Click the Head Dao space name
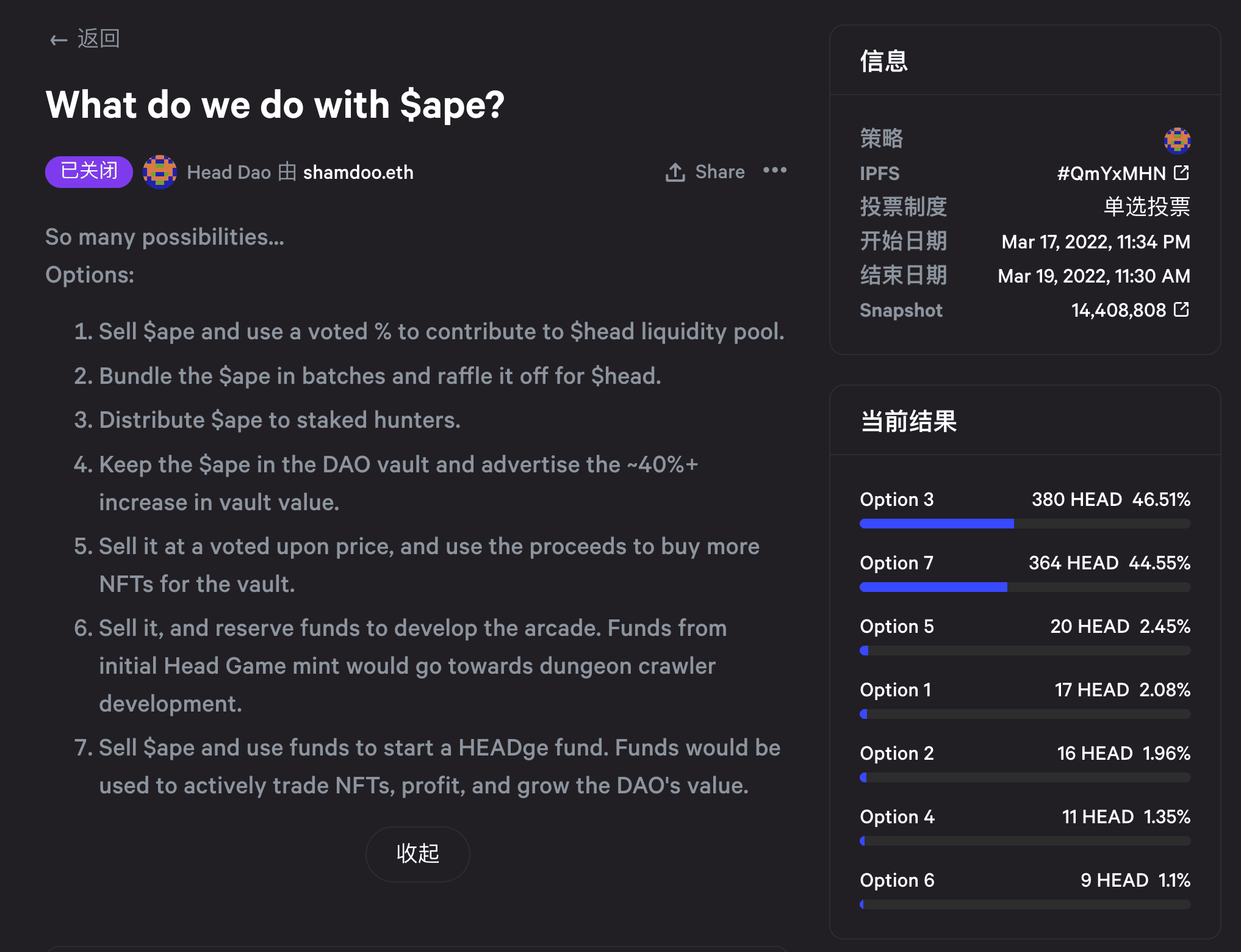This screenshot has height=952, width=1241. (229, 173)
